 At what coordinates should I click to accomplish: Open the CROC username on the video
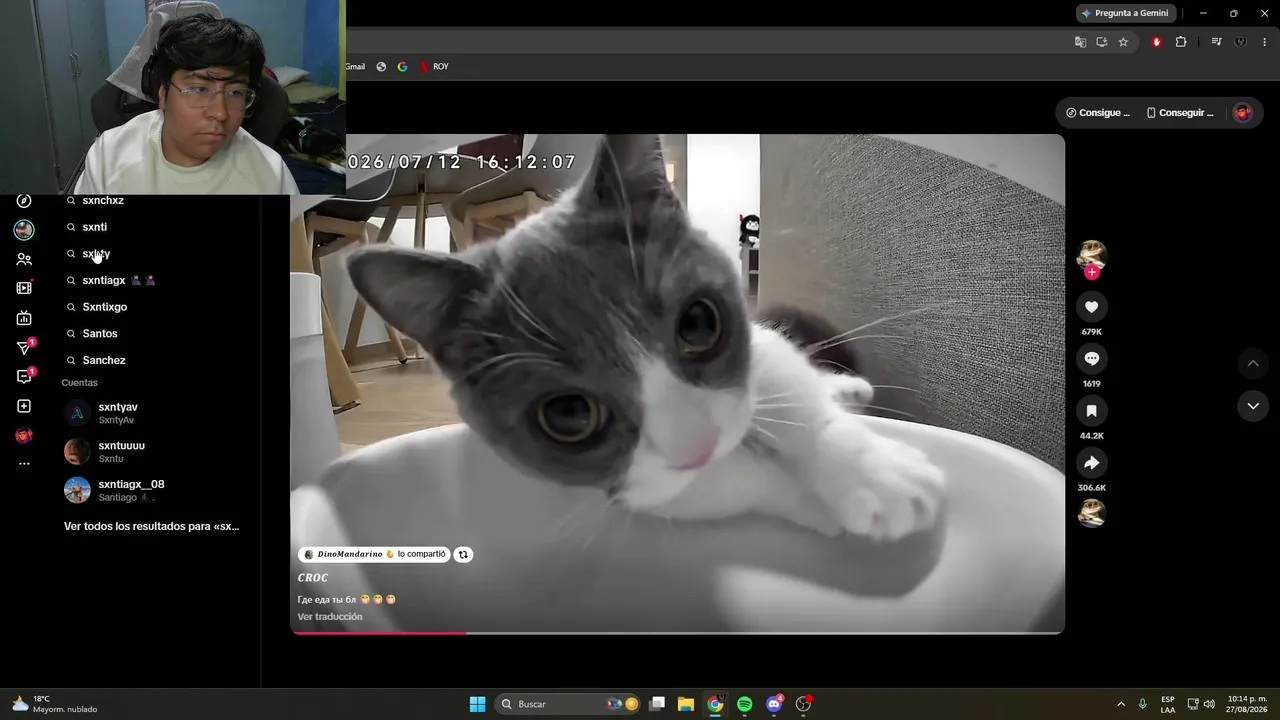point(313,578)
